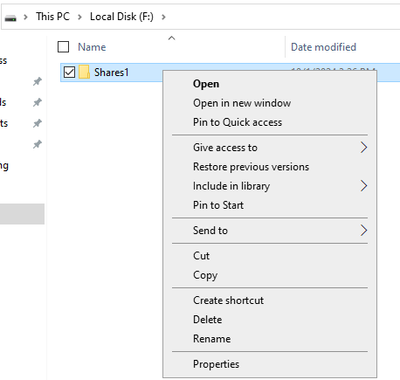Image resolution: width=400 pixels, height=380 pixels.
Task: Open the chevron dropdown after Local Disk (F:)
Action: click(x=163, y=17)
